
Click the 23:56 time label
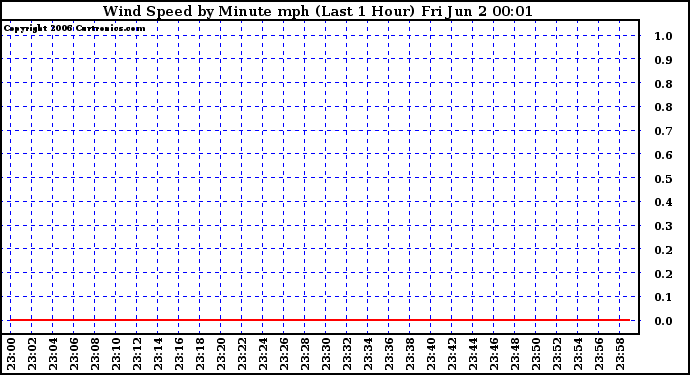(599, 354)
